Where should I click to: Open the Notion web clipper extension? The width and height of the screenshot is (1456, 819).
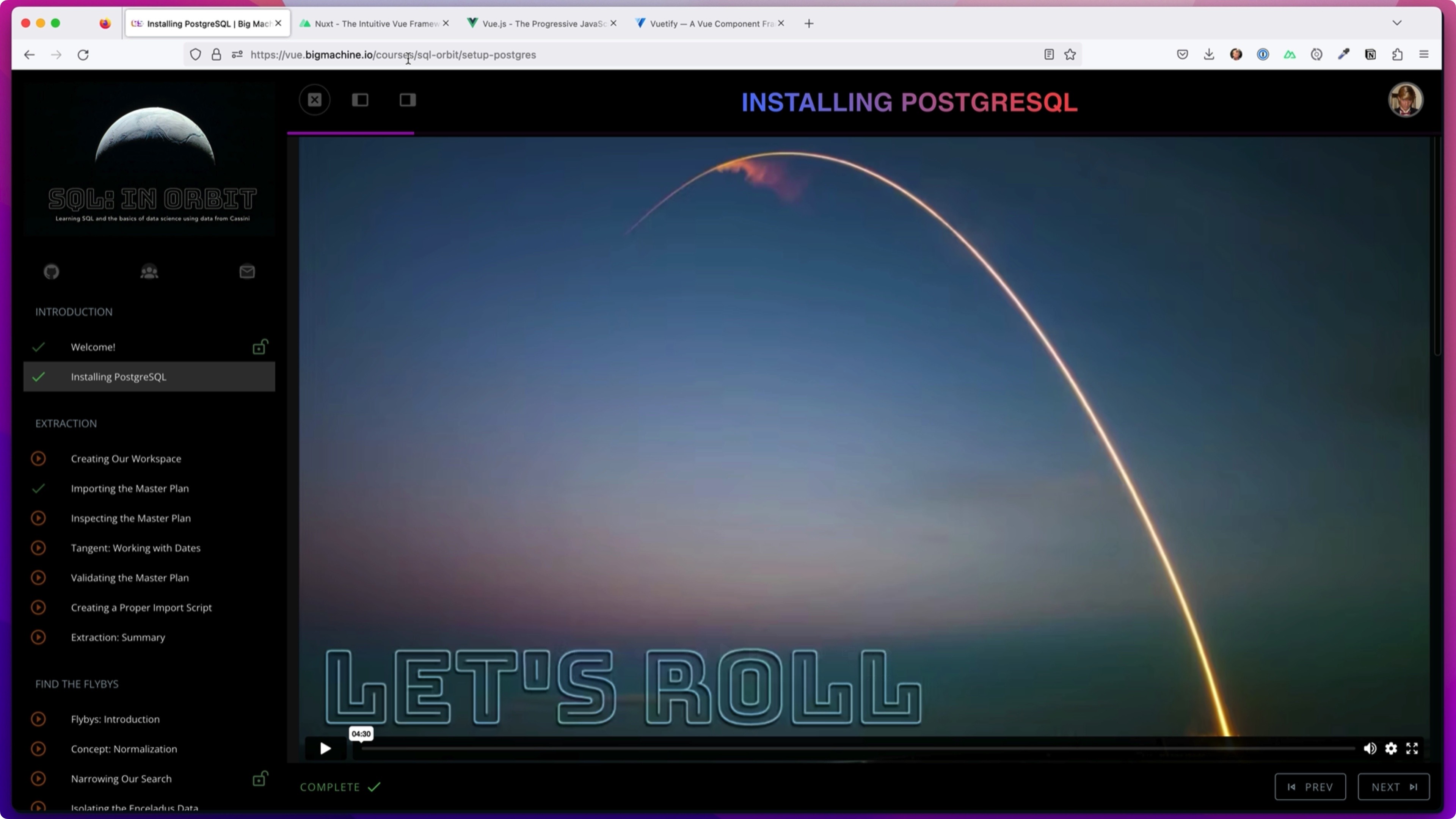point(1371,55)
